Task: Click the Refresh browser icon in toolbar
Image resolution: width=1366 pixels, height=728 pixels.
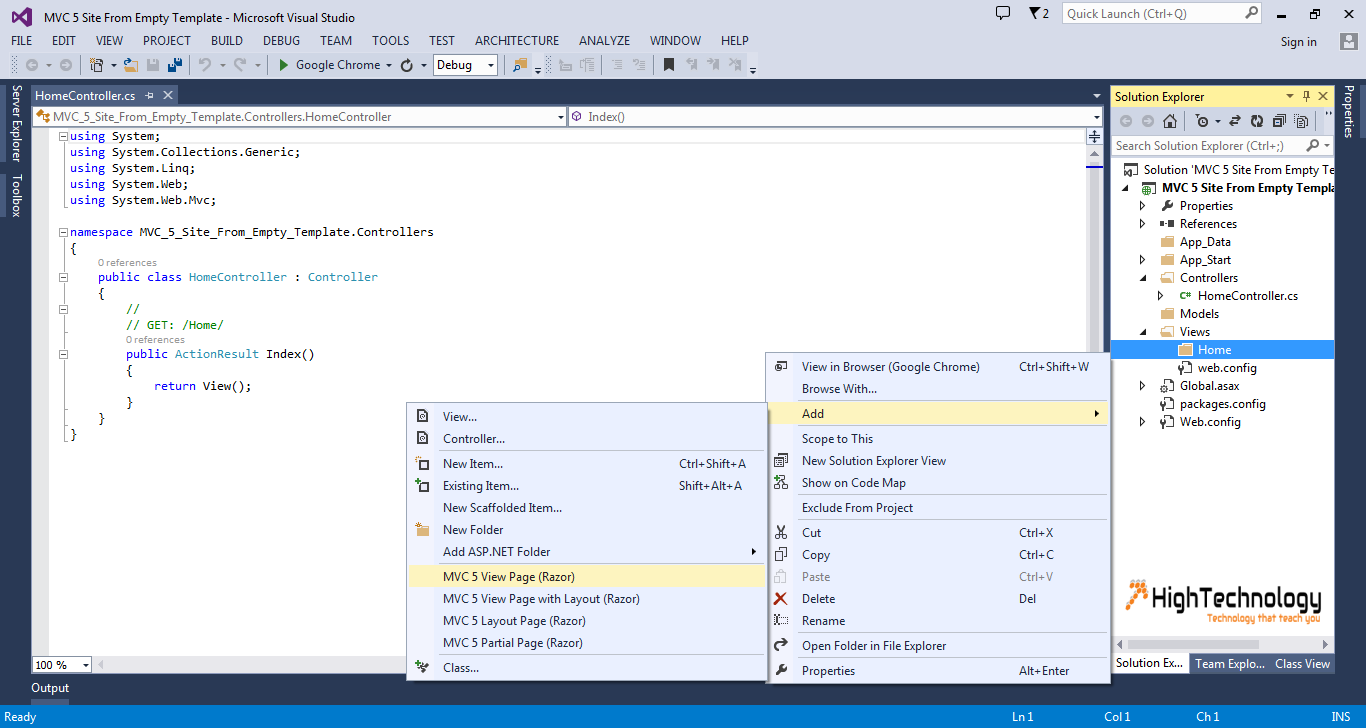Action: pyautogui.click(x=407, y=65)
